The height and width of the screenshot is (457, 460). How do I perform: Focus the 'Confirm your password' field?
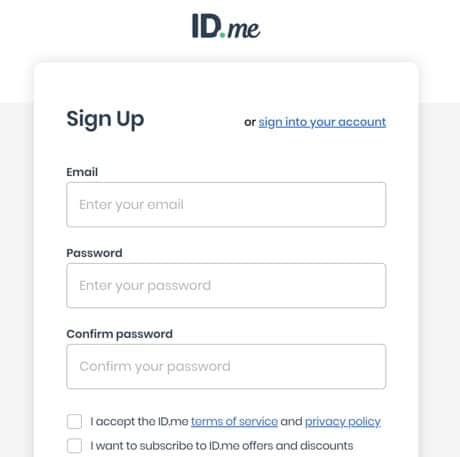coord(226,367)
